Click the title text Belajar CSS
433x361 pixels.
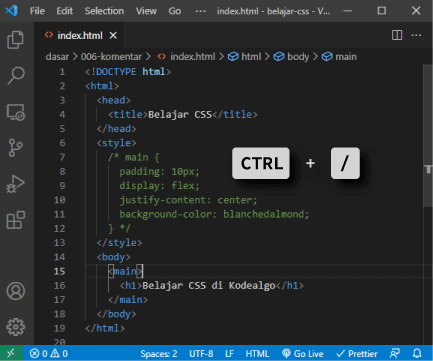coord(180,115)
